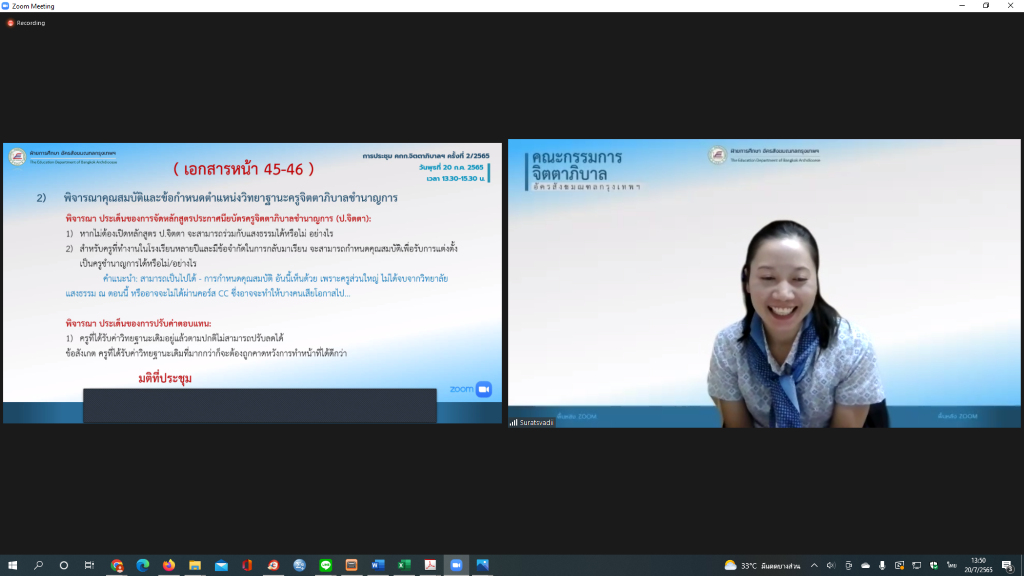Open the clock and calendar flyout
Screen dimensions: 1024x576
point(978,565)
